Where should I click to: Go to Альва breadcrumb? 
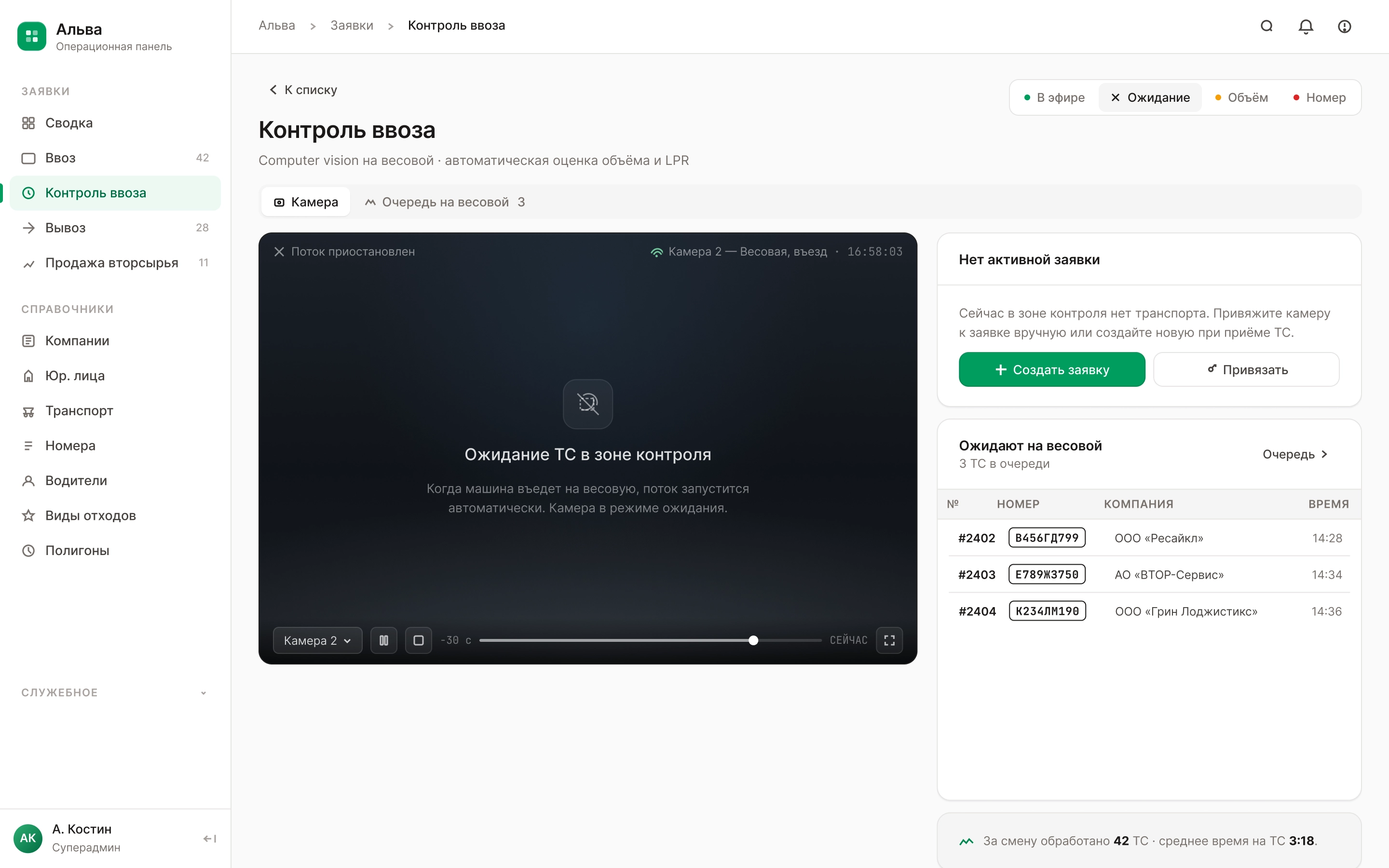(277, 26)
